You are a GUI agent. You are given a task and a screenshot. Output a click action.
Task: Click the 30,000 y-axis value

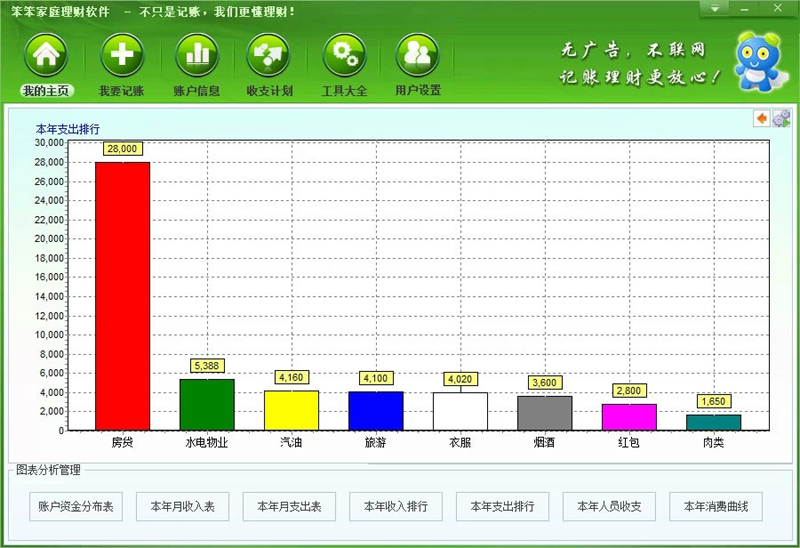[49, 143]
